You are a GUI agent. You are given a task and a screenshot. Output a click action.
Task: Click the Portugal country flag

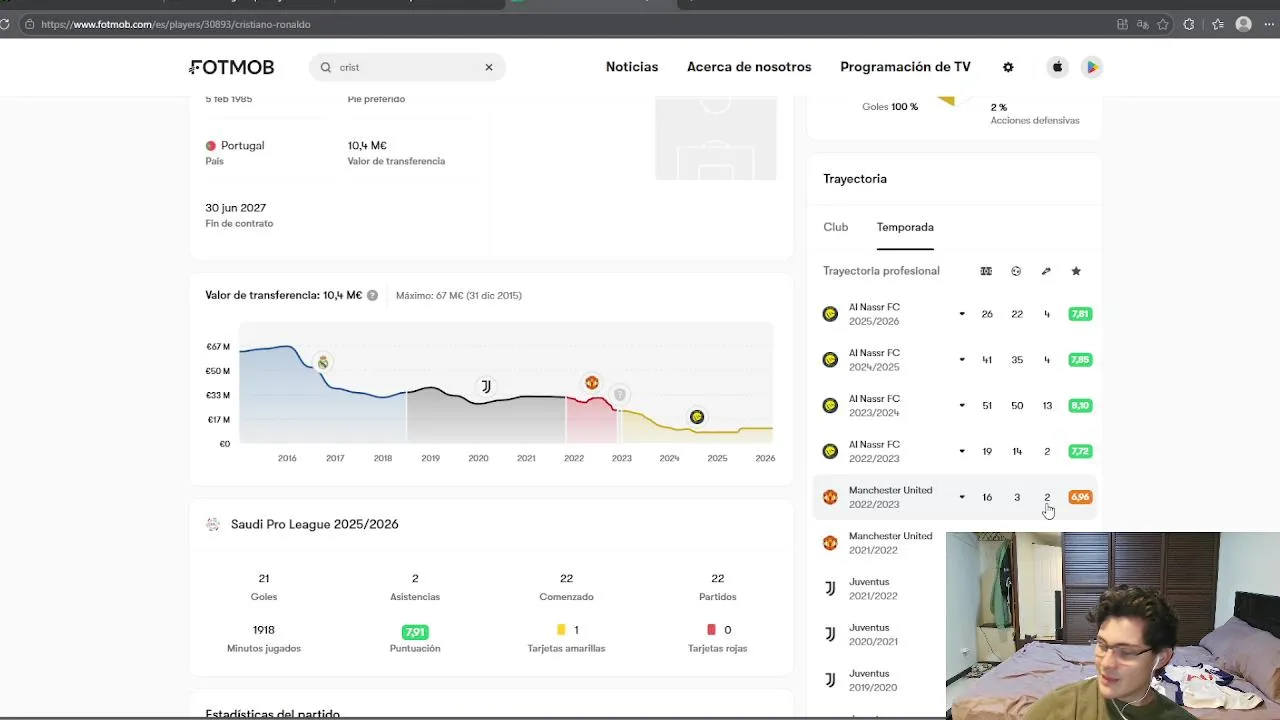tap(211, 146)
